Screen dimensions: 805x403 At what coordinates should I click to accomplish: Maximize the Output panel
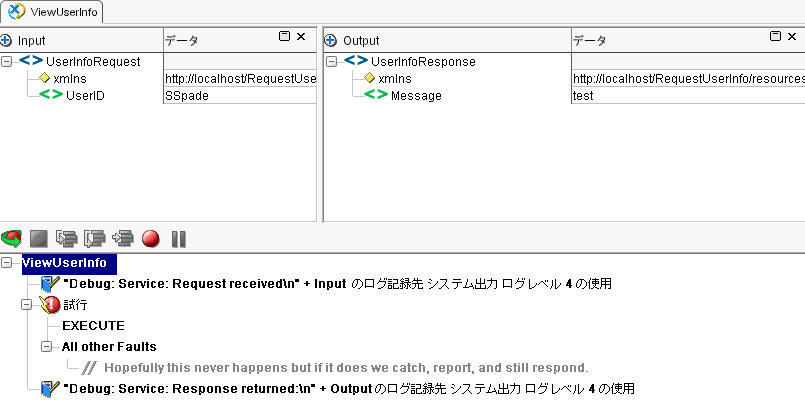(775, 36)
